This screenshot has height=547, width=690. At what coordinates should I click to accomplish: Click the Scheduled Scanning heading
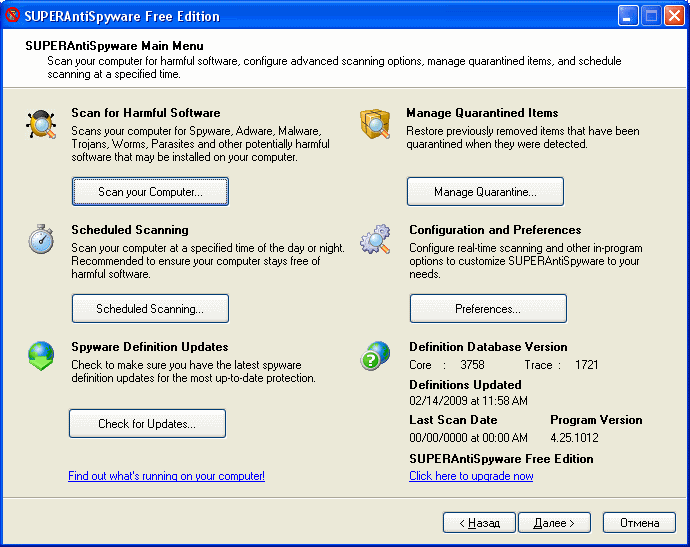click(130, 230)
